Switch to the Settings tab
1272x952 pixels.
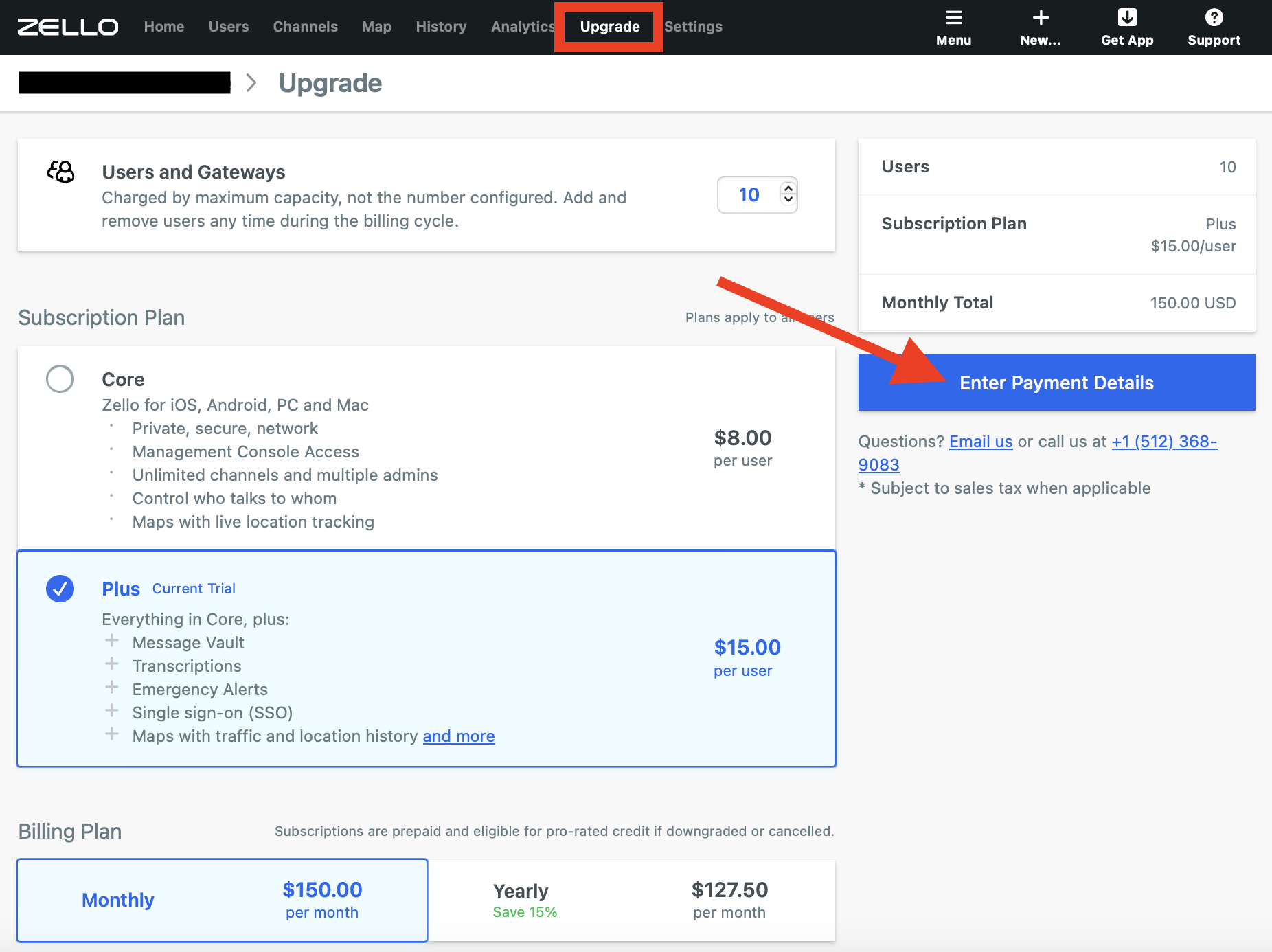pos(693,27)
